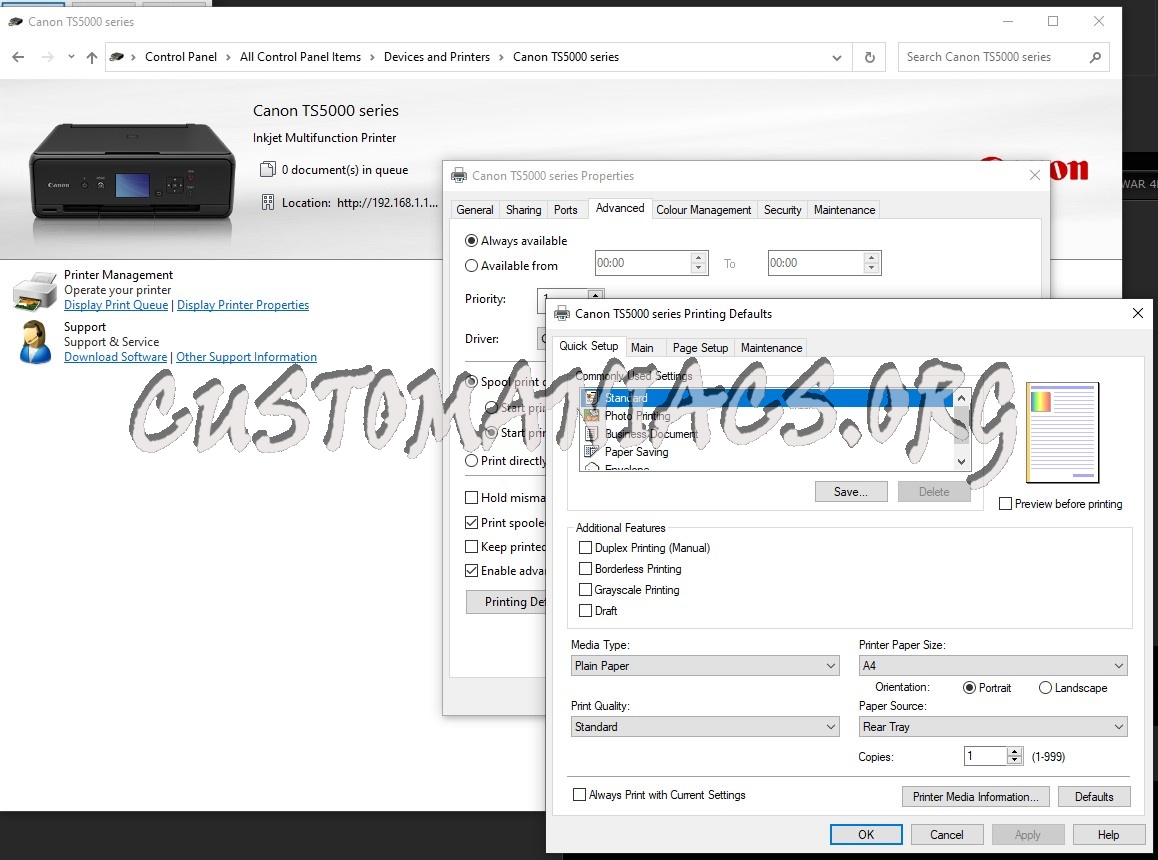Open Colour Management tab
Image resolution: width=1158 pixels, height=860 pixels.
coord(704,210)
